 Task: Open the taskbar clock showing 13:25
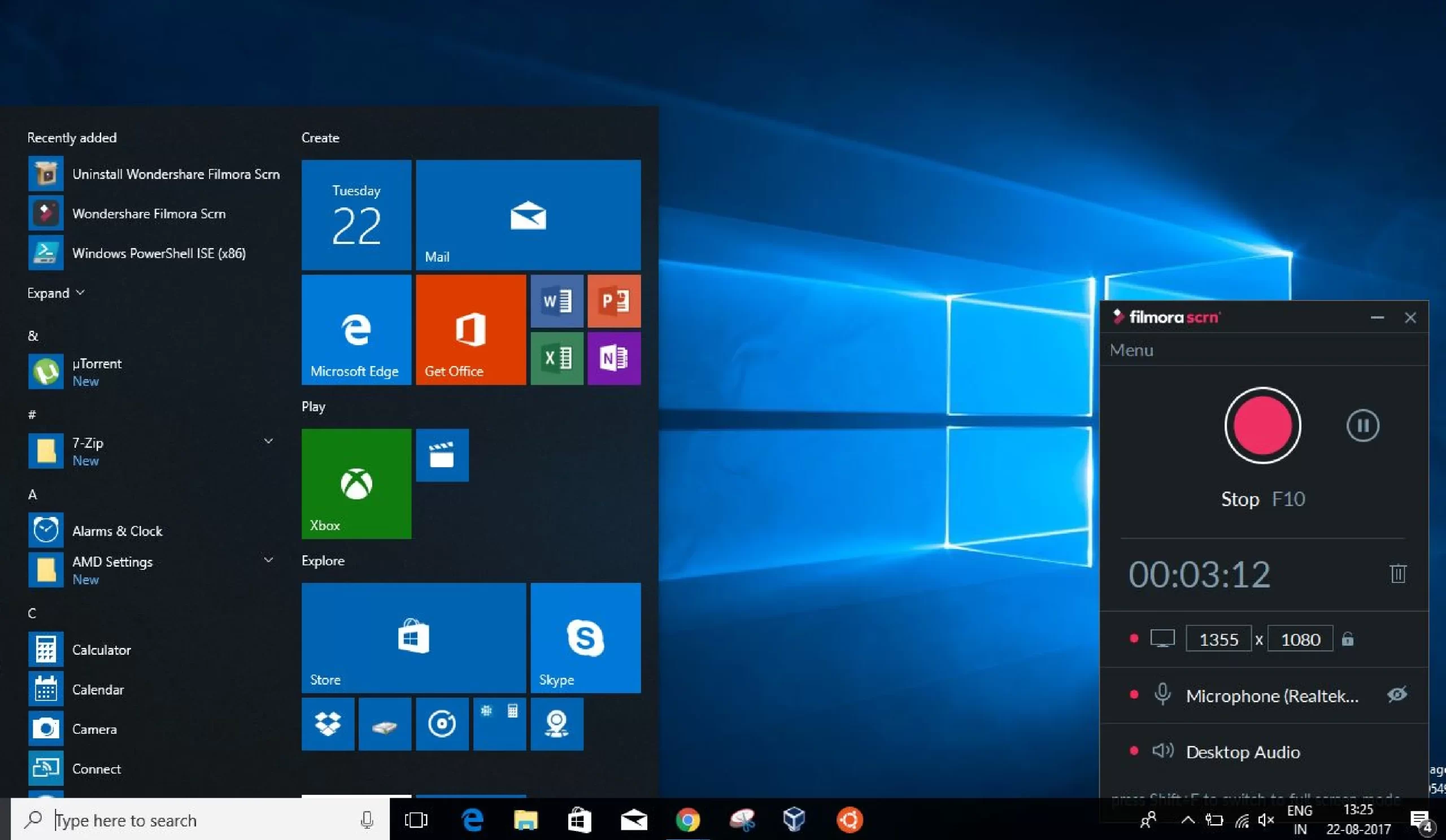[x=1358, y=819]
